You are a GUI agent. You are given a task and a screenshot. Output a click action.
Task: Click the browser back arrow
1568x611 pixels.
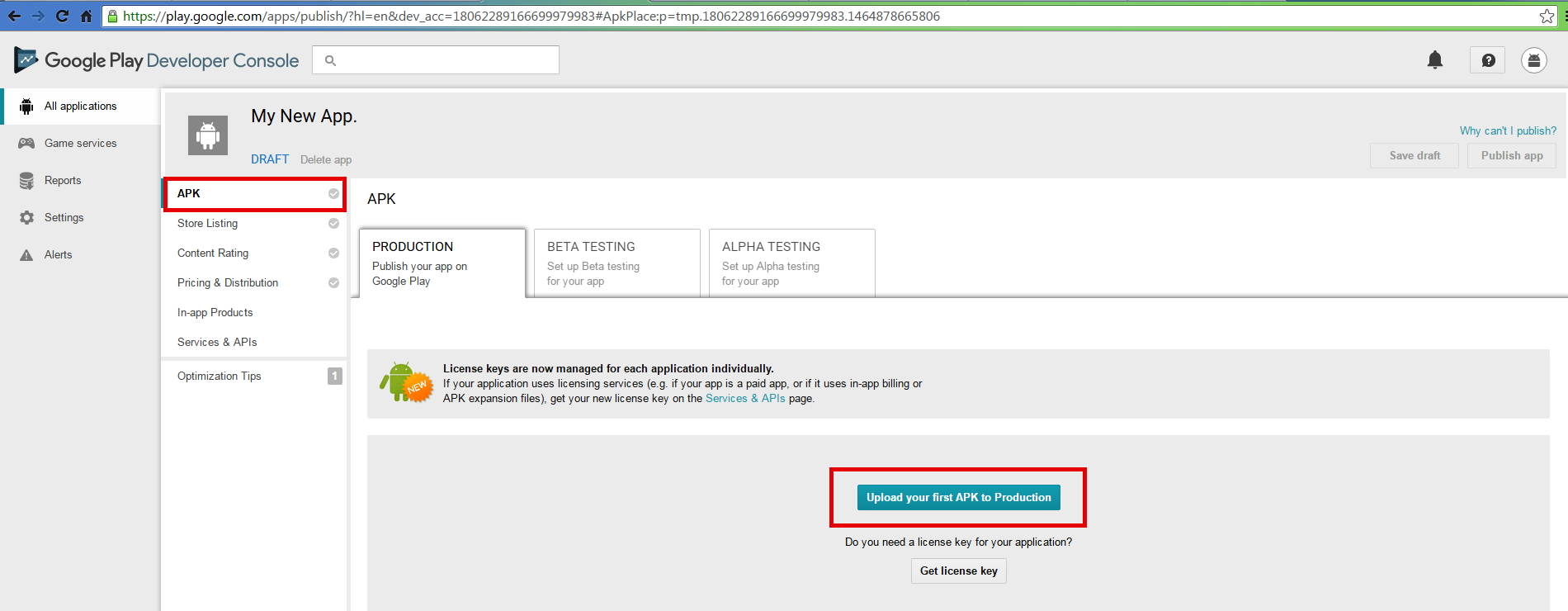(x=14, y=16)
